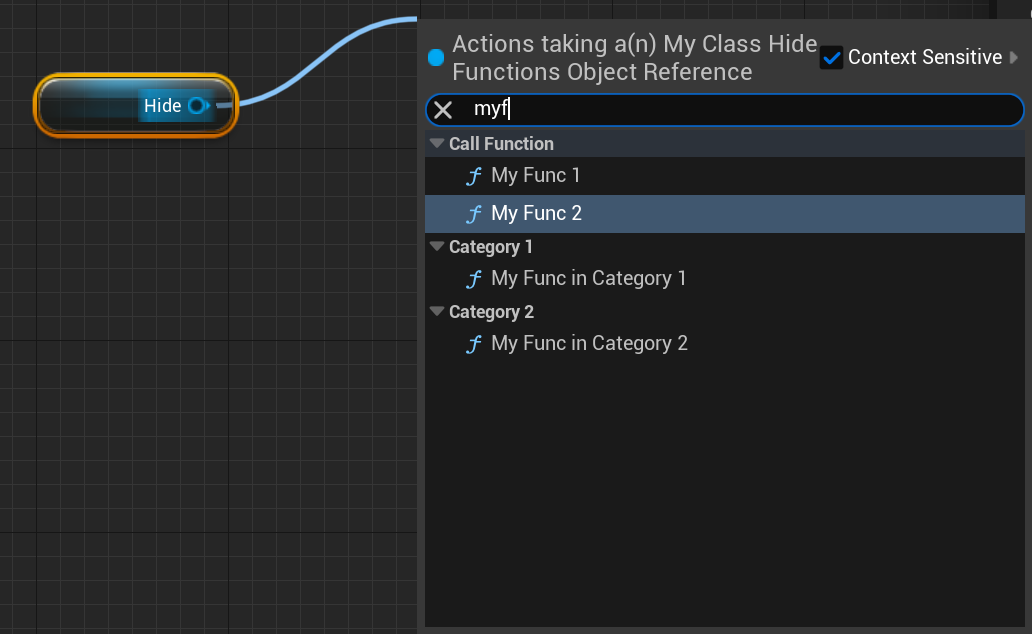Clear the search text with the X icon
The height and width of the screenshot is (634, 1032).
point(443,110)
